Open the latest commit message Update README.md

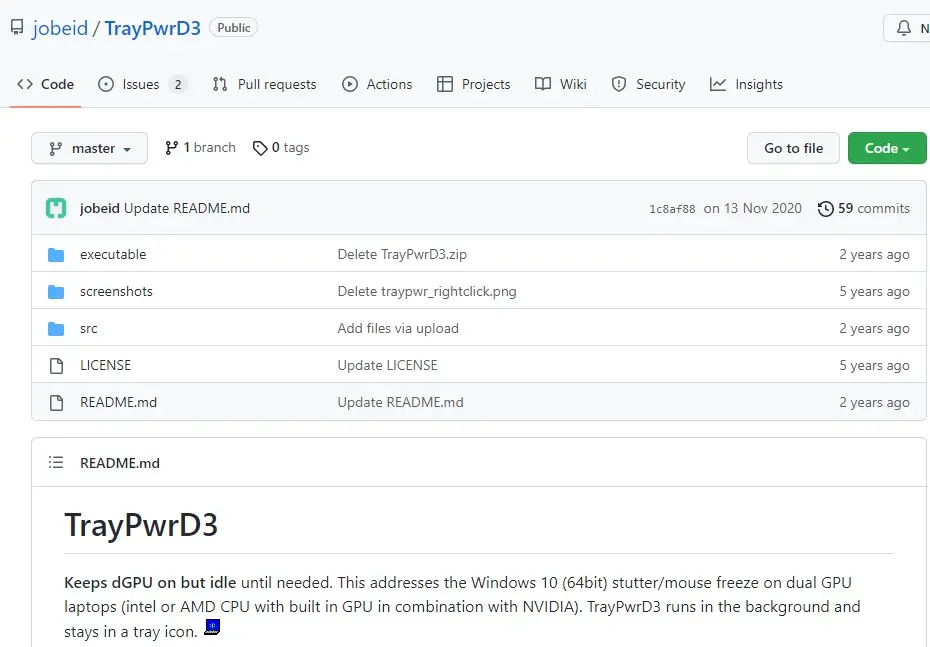pos(187,208)
